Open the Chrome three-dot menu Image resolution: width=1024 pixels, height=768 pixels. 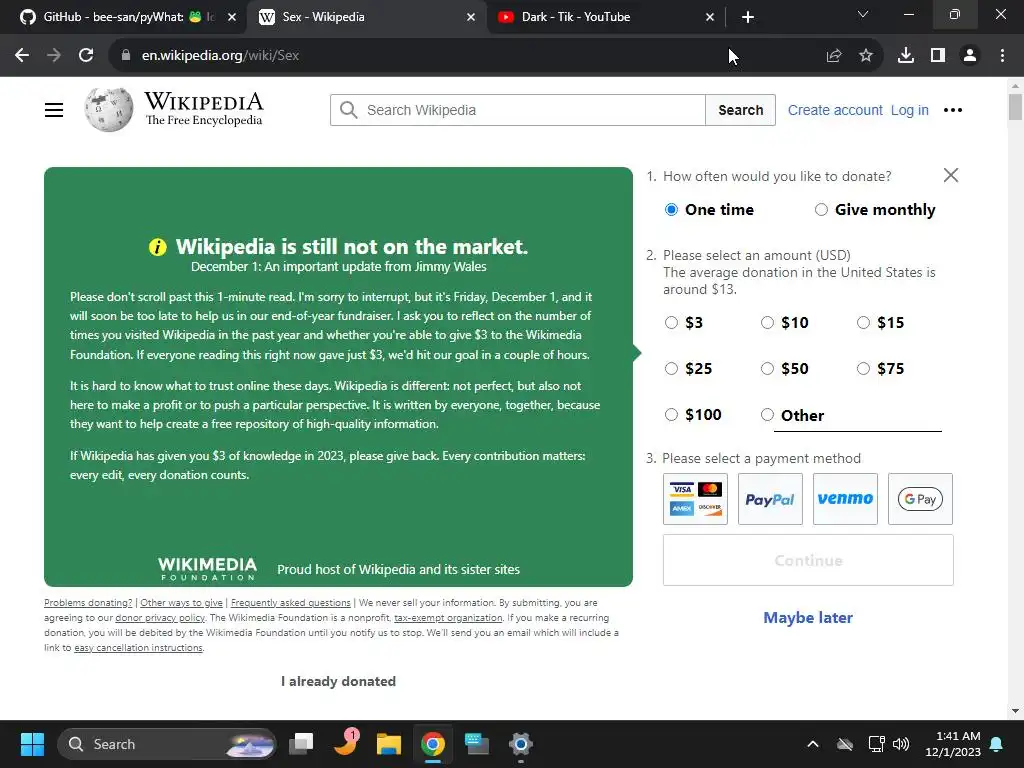pyautogui.click(x=1002, y=56)
